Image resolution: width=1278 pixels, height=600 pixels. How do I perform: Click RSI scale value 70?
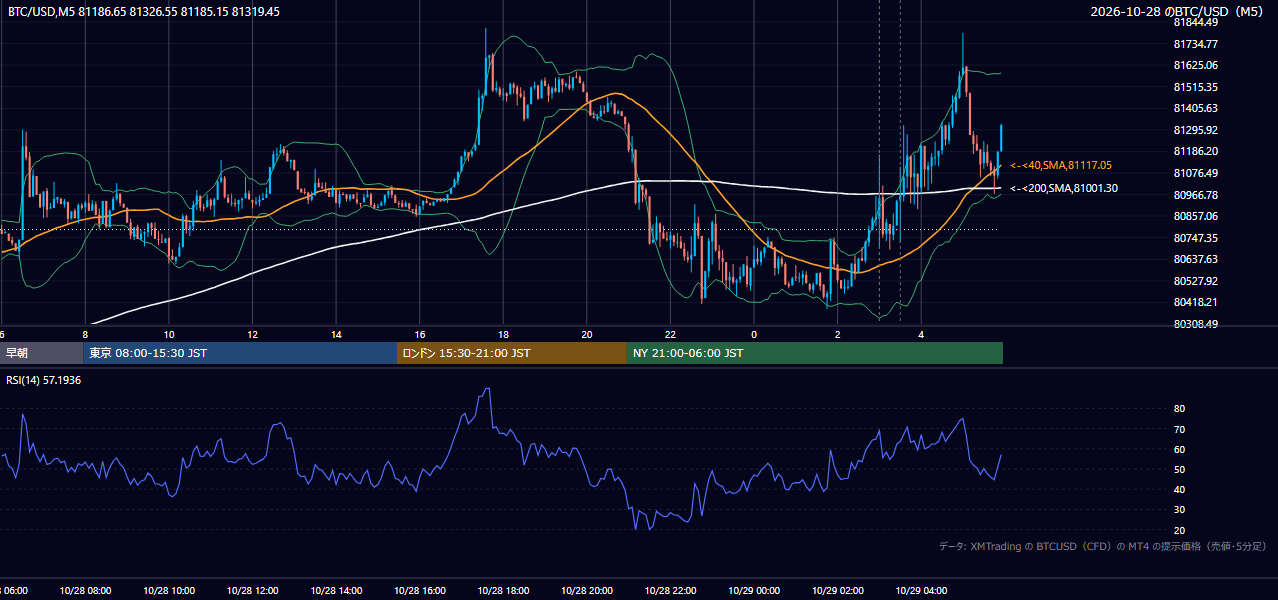(x=1179, y=429)
